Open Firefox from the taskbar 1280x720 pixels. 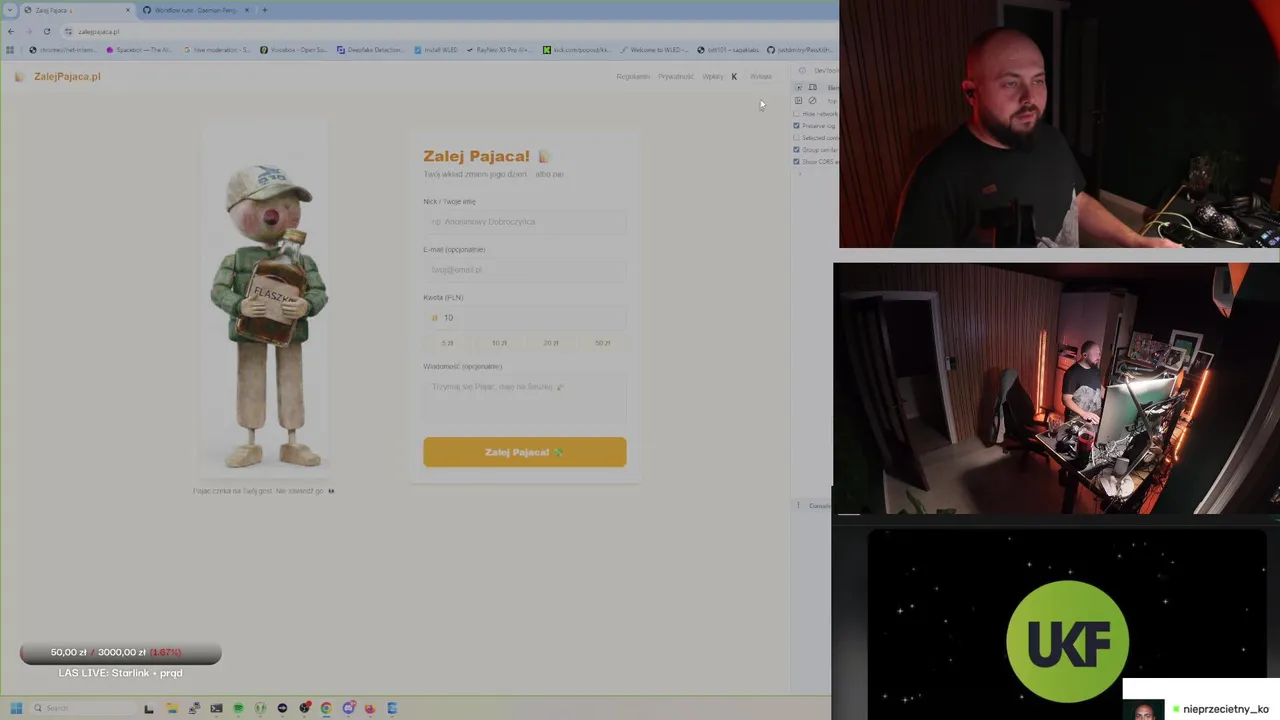tap(370, 708)
